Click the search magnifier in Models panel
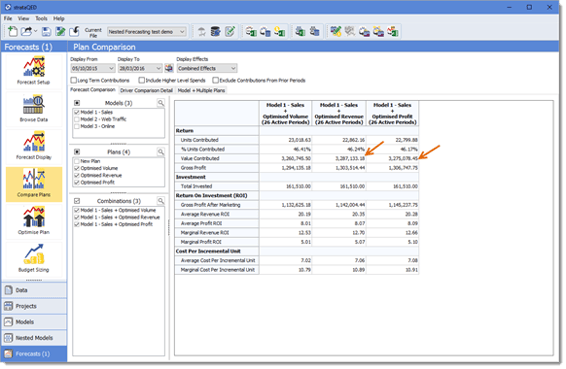 coord(161,103)
